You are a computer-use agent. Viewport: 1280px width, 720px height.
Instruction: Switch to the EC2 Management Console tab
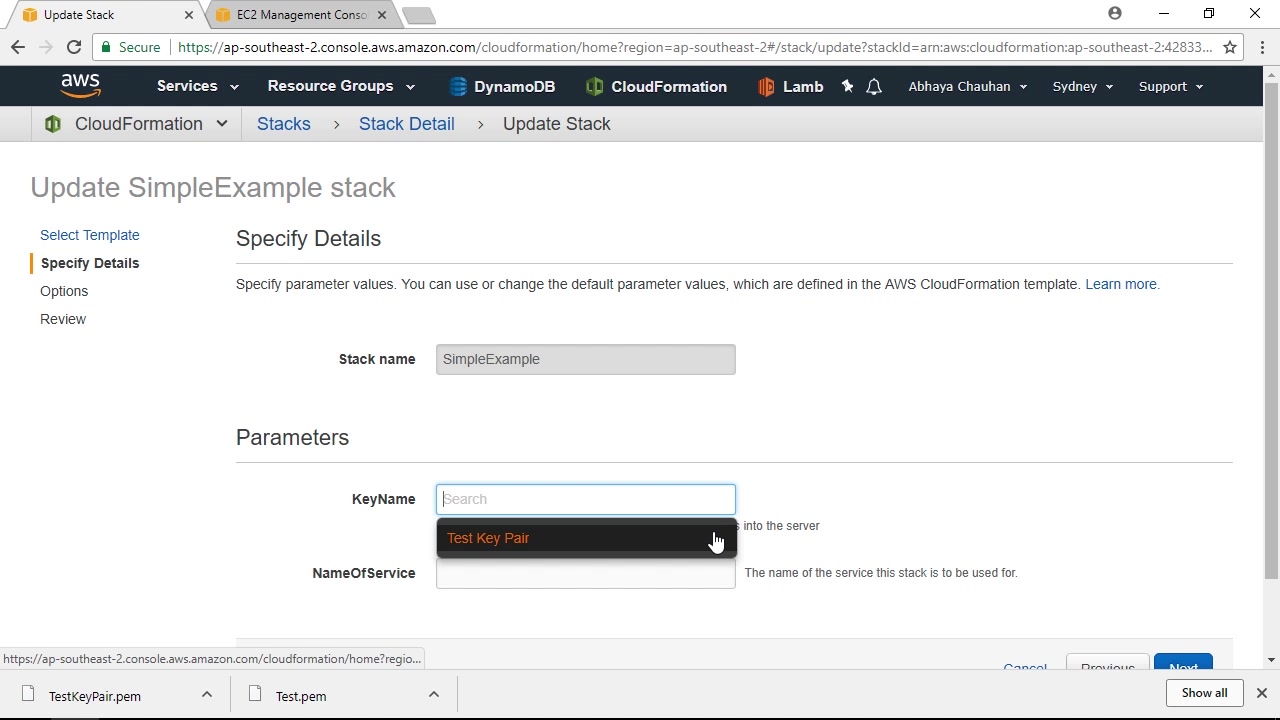pos(301,15)
